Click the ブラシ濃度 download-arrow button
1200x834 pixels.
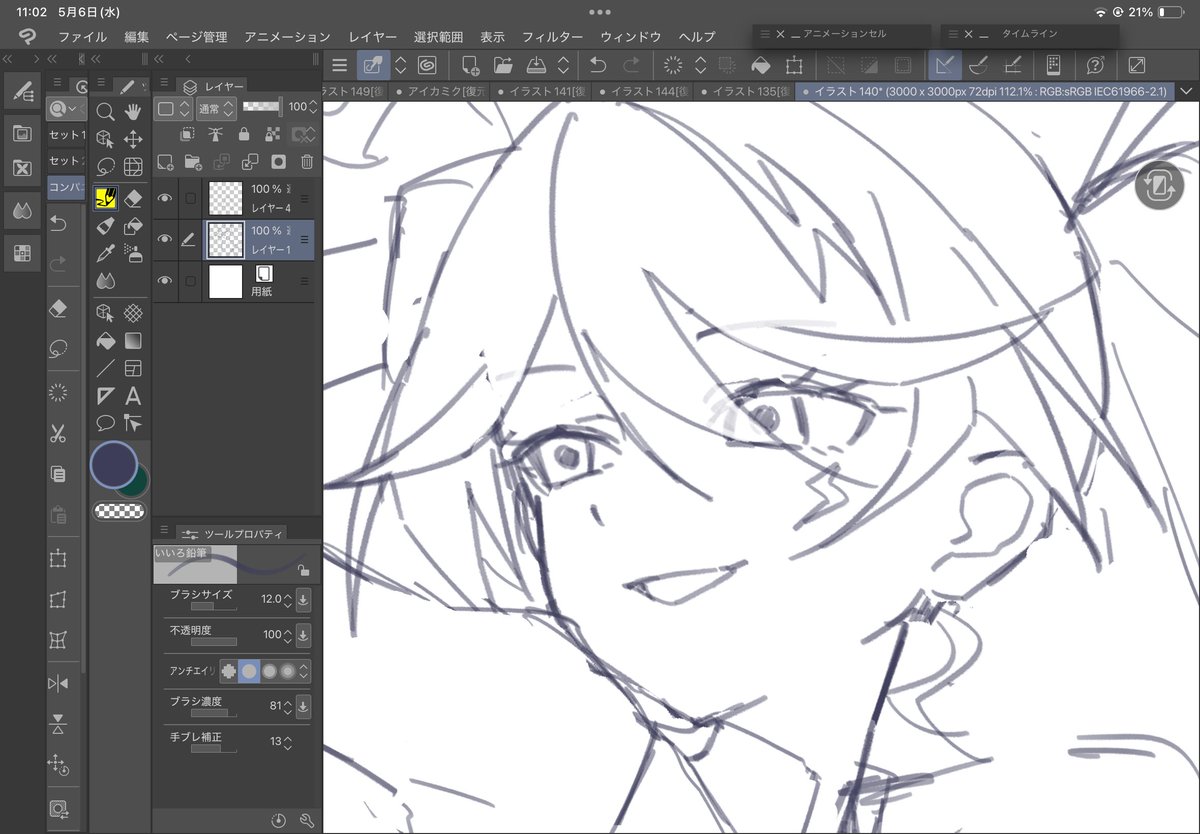coord(304,707)
